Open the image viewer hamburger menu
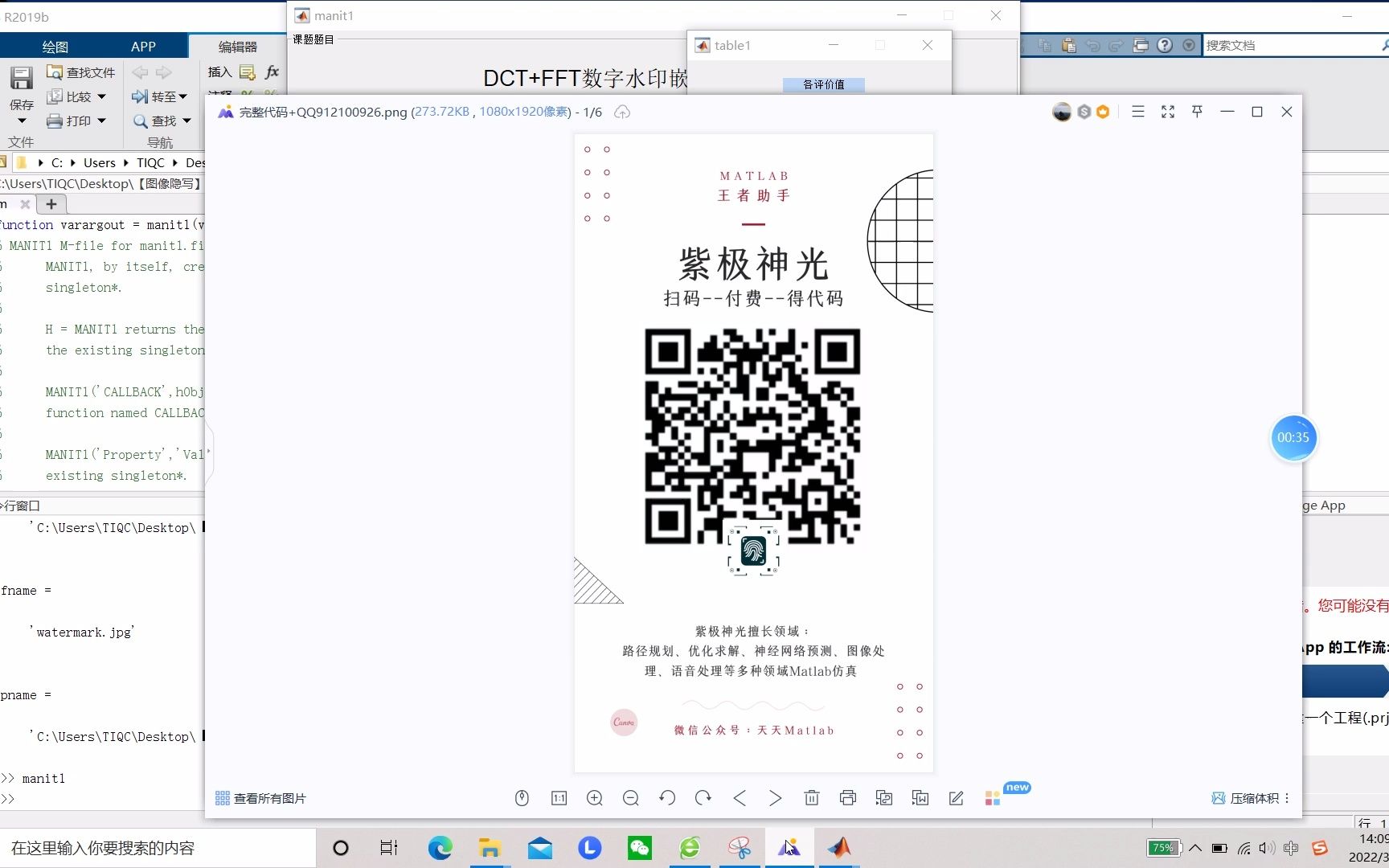This screenshot has height=868, width=1389. (1138, 112)
